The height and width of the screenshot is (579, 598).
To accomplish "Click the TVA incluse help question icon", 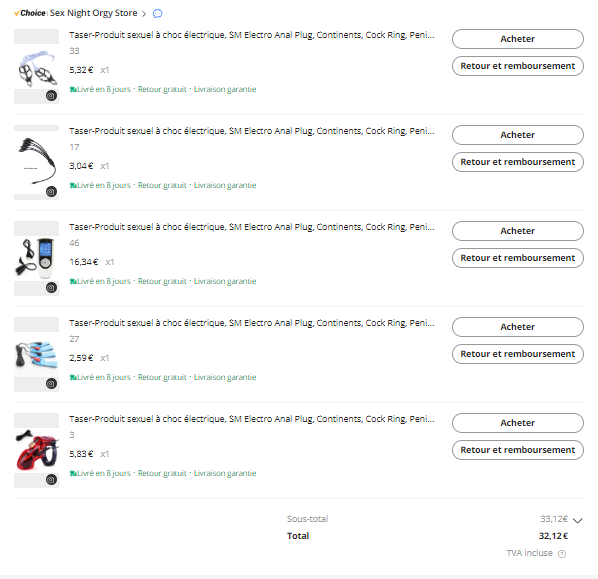I will (562, 554).
